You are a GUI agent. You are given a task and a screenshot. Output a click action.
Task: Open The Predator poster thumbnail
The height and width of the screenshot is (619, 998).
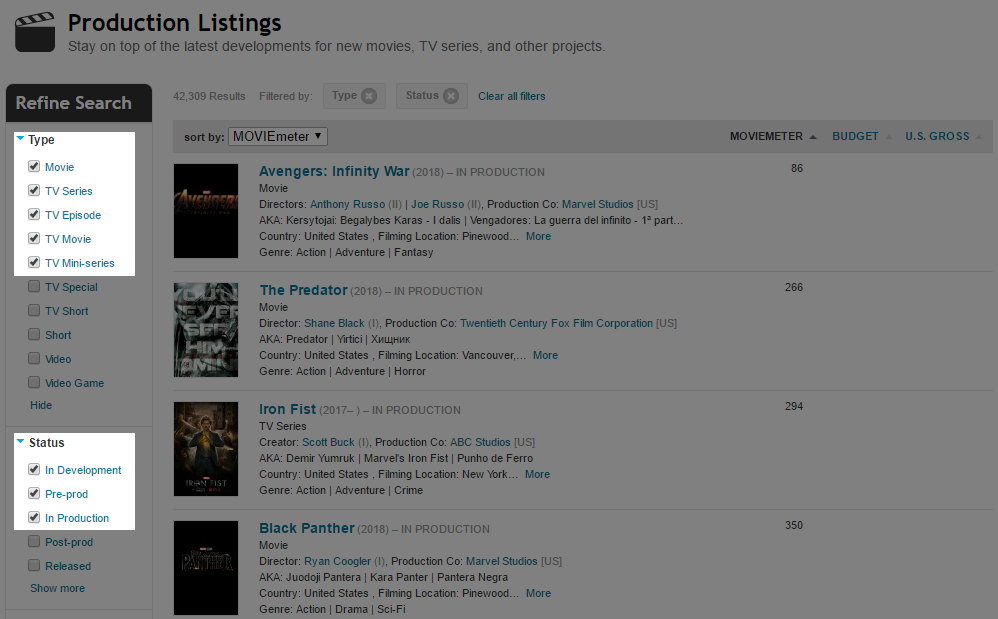(206, 330)
